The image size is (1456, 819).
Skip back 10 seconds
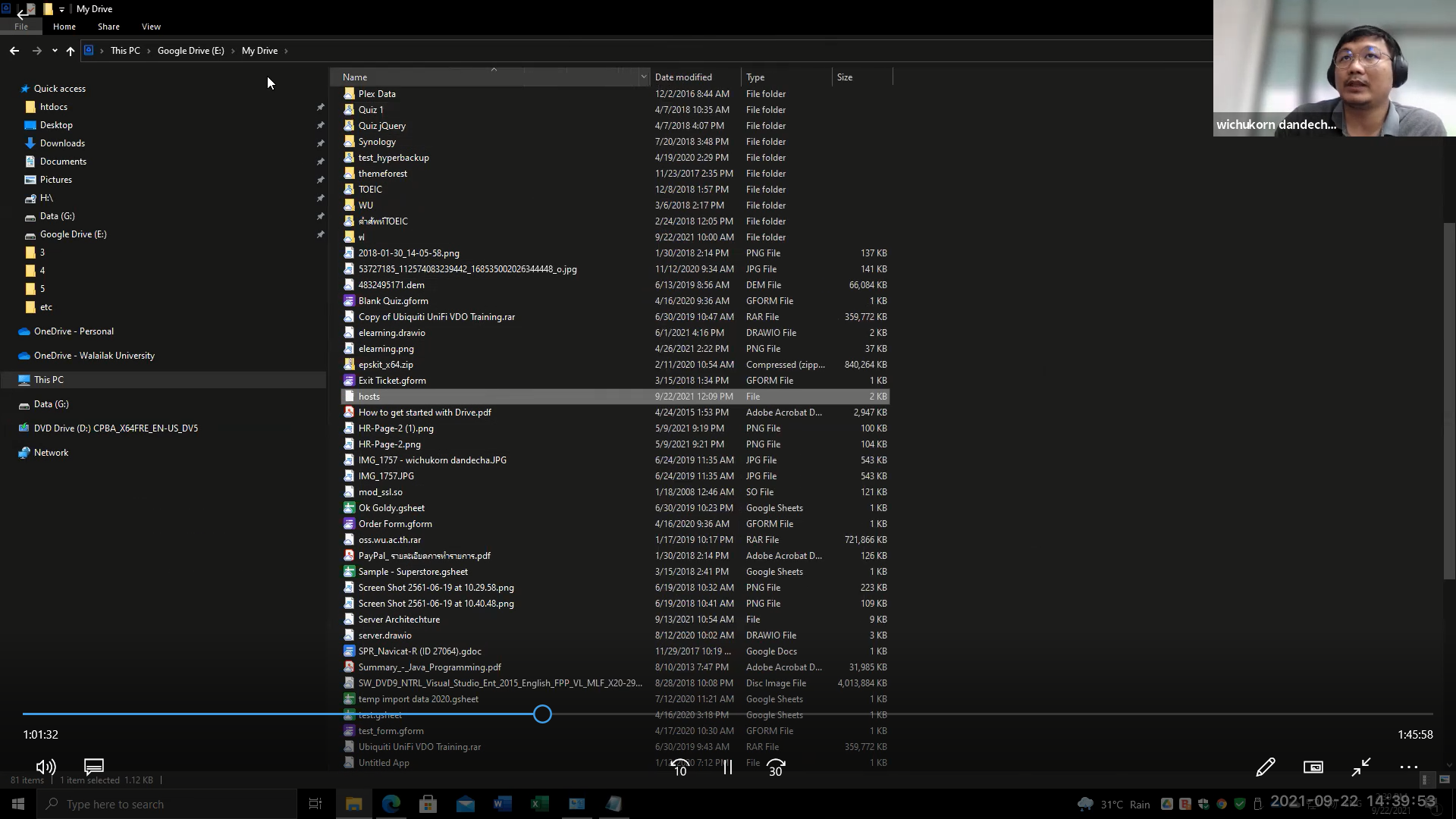680,767
